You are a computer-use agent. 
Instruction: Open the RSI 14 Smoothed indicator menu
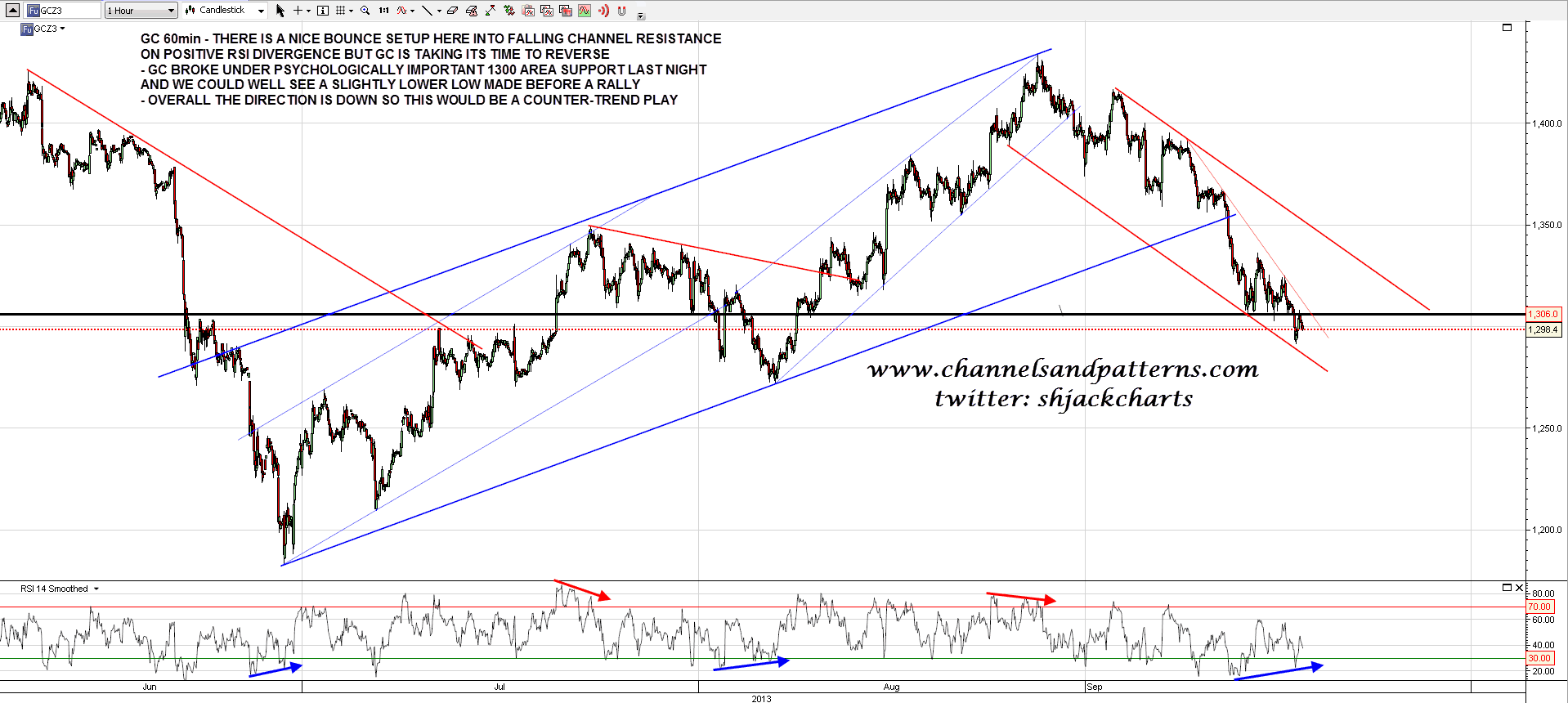pos(96,589)
